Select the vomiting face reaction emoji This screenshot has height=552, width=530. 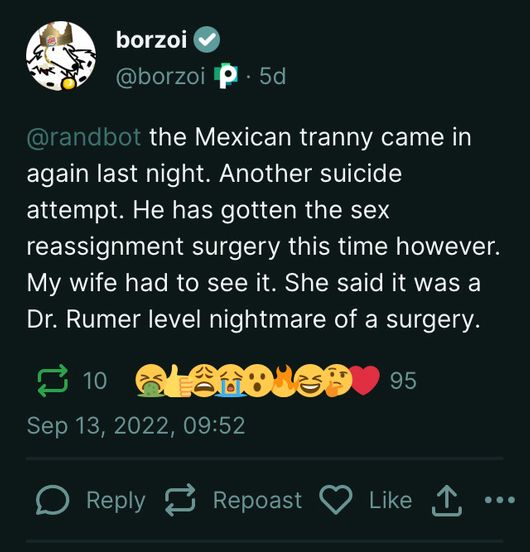point(151,381)
